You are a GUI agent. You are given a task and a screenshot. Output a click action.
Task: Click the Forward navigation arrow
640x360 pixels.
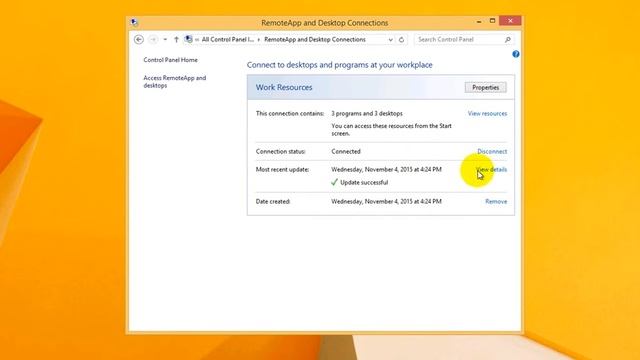[x=153, y=40]
